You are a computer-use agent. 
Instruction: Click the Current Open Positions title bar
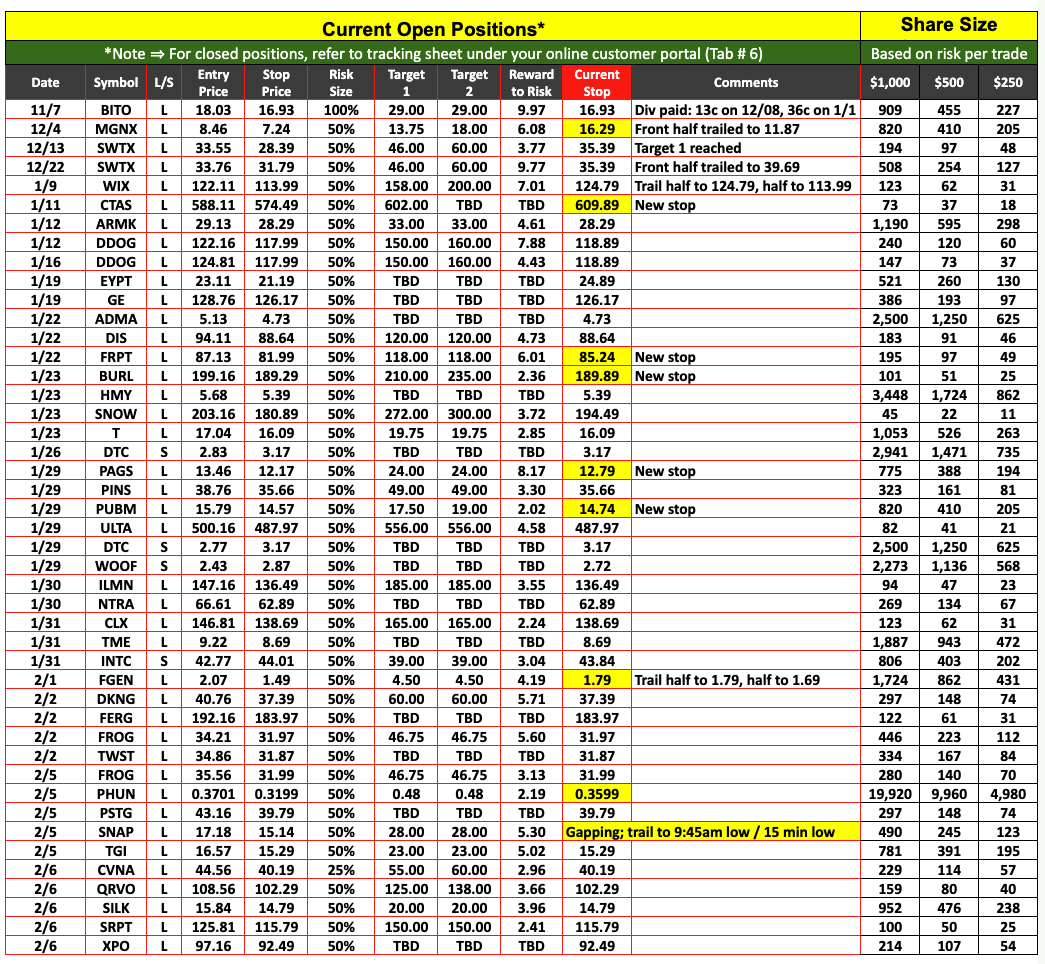(432, 27)
